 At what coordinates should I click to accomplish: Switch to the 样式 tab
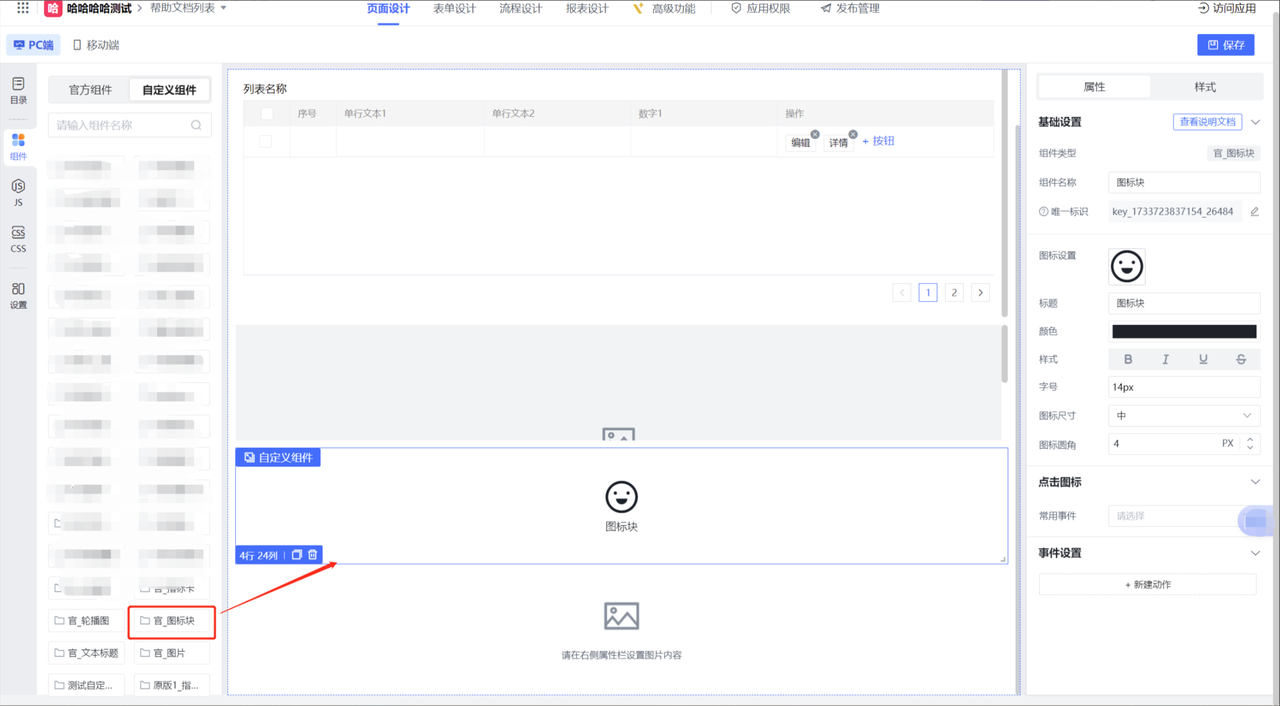click(1205, 87)
